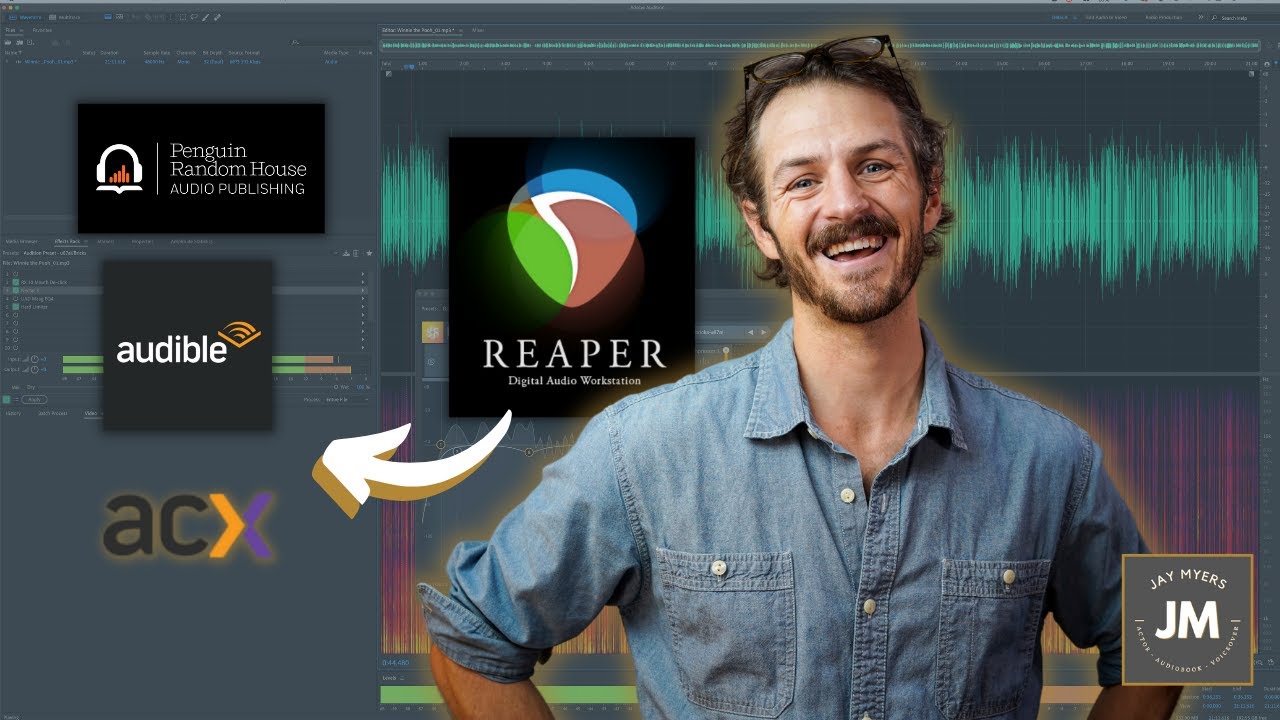Toggle power for effect slot 3
1280x720 pixels.
[15, 290]
